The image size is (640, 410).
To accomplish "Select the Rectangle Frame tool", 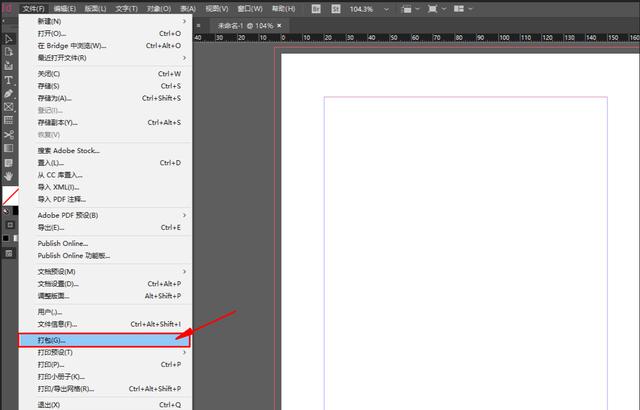I will click(9, 107).
